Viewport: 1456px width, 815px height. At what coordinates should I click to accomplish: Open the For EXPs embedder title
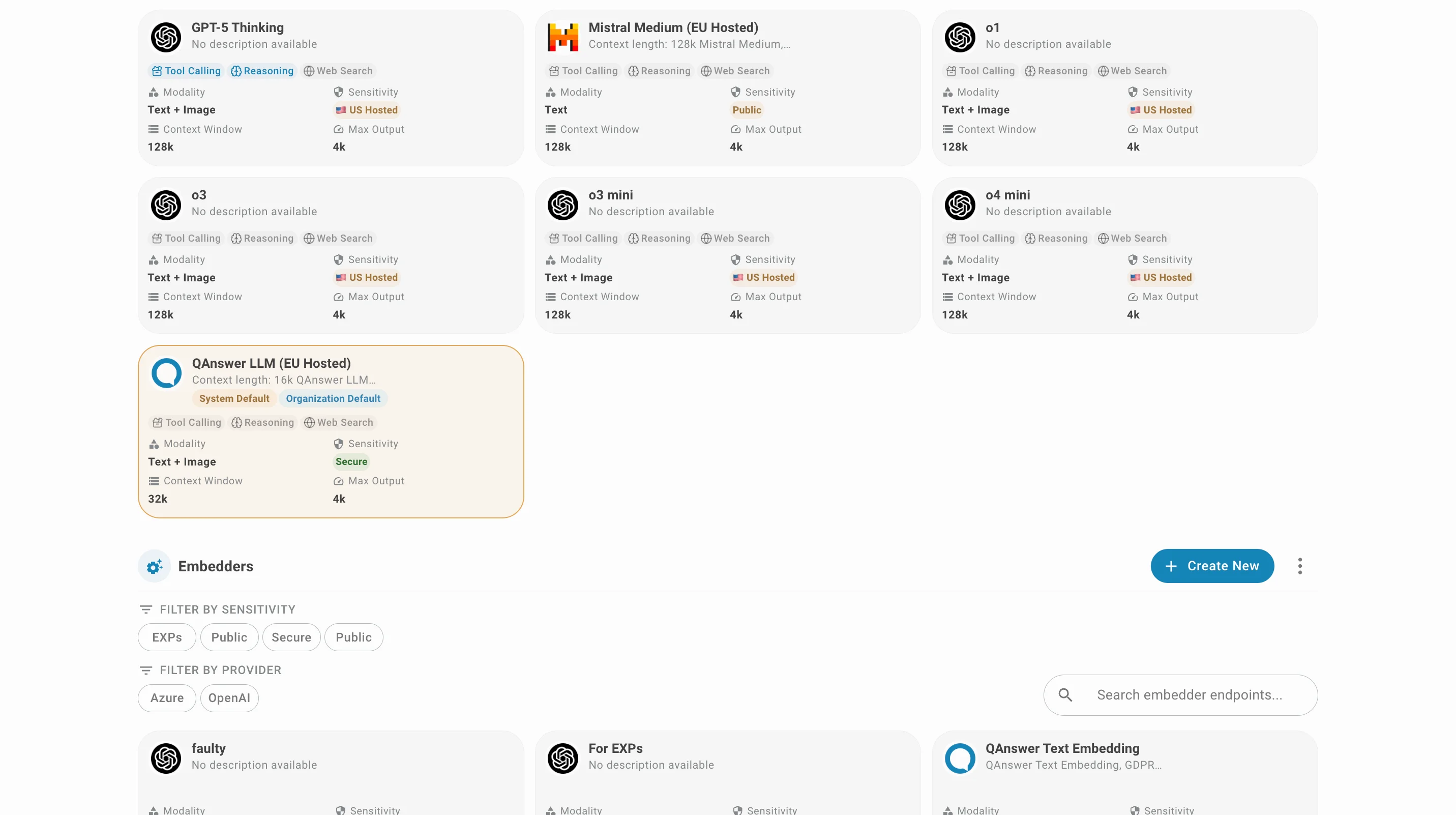coord(615,749)
